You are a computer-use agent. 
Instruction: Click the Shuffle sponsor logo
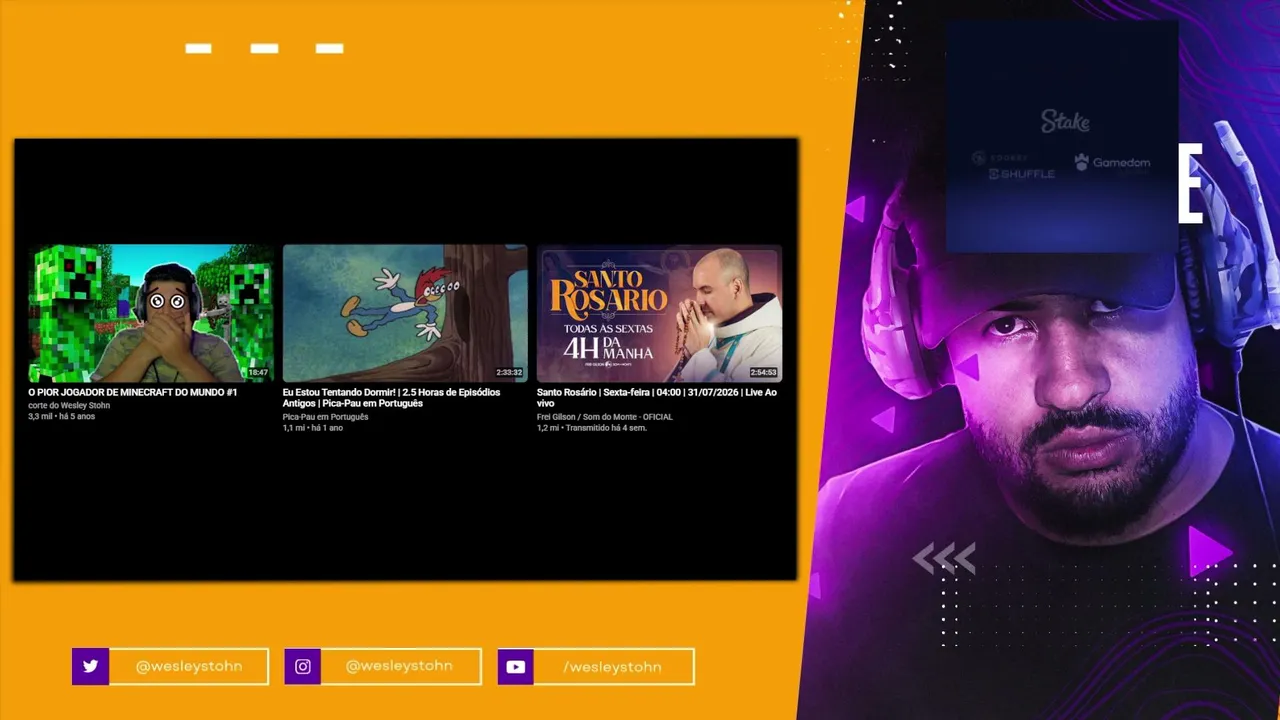tap(1022, 174)
